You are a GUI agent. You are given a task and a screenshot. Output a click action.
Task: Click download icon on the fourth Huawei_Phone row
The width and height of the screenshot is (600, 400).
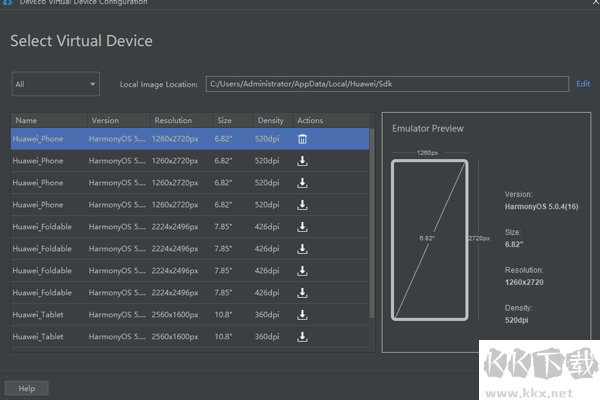click(x=302, y=205)
